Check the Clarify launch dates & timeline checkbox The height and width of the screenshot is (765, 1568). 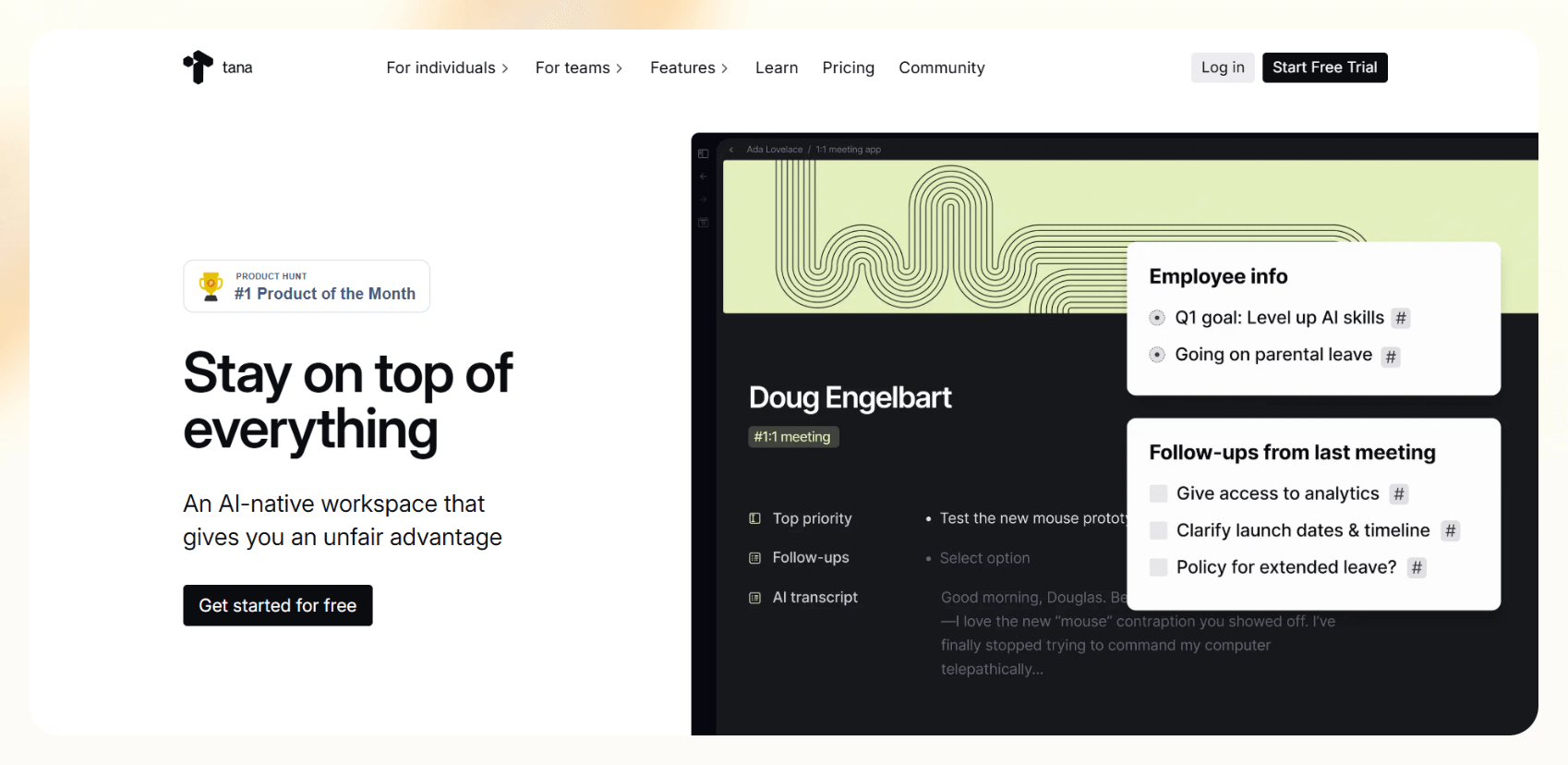[x=1158, y=530]
